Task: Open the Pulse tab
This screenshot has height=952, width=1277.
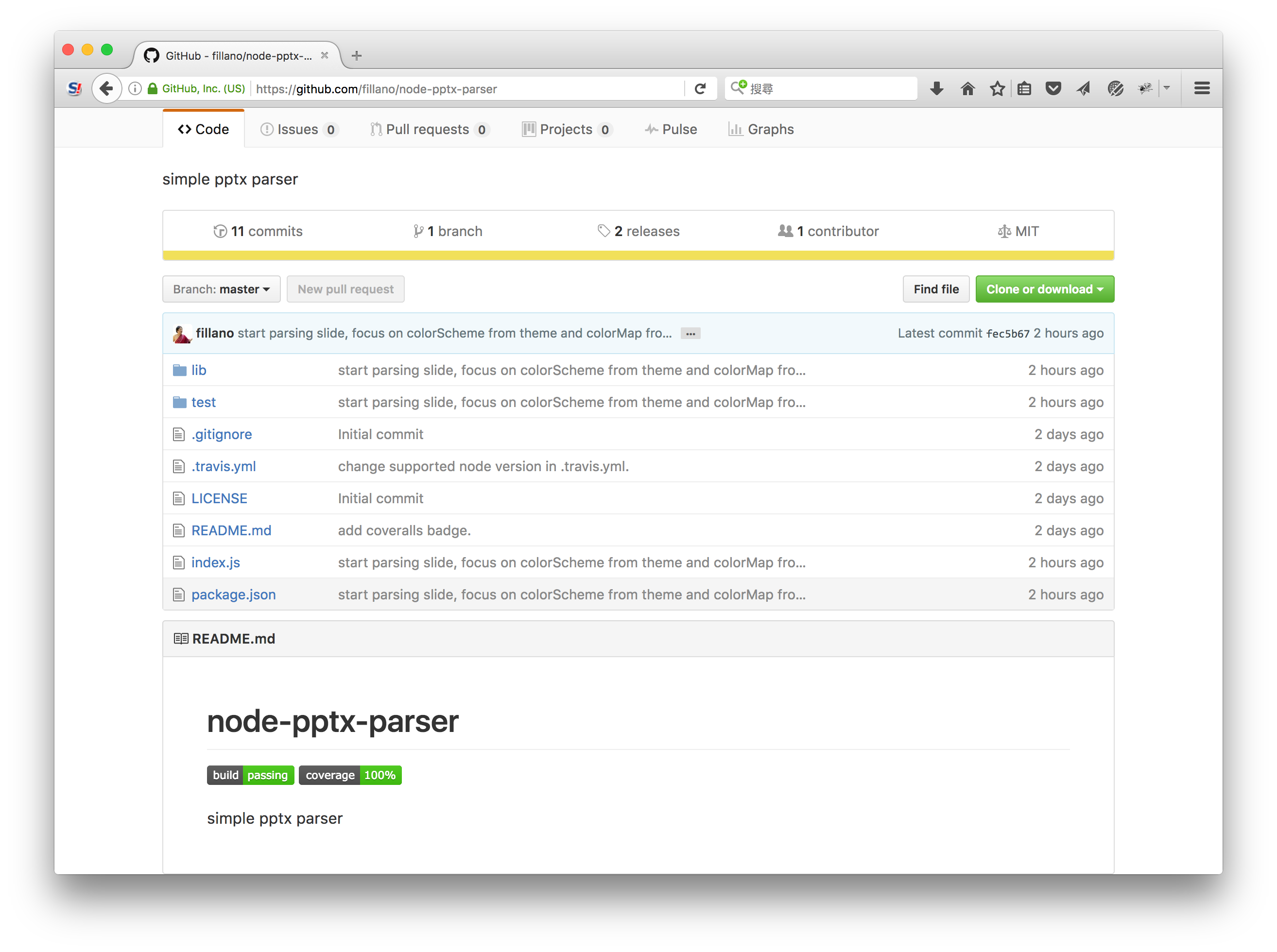Action: 671,129
